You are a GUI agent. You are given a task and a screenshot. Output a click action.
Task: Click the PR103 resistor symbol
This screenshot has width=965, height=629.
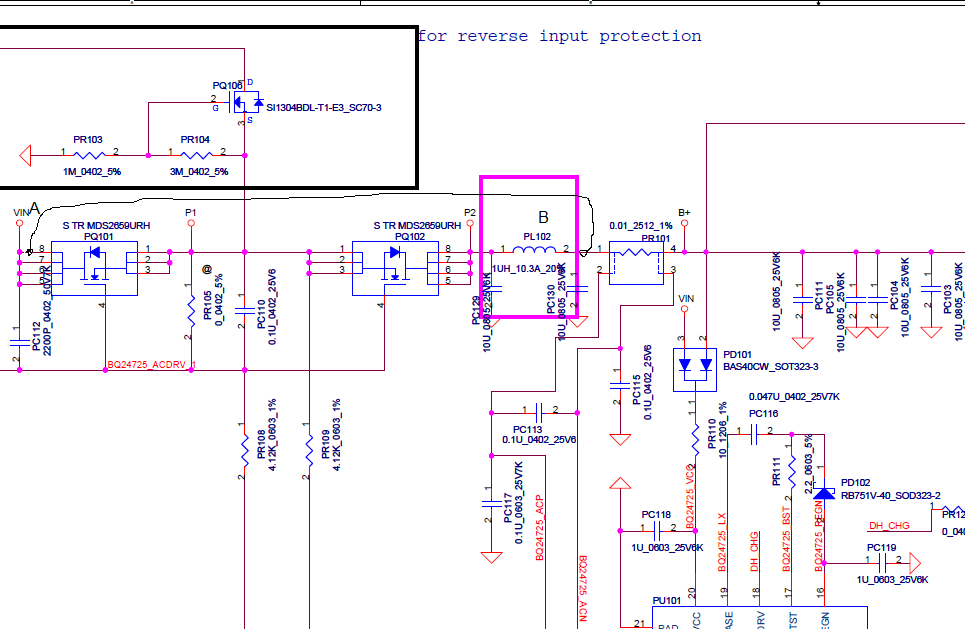pos(90,155)
